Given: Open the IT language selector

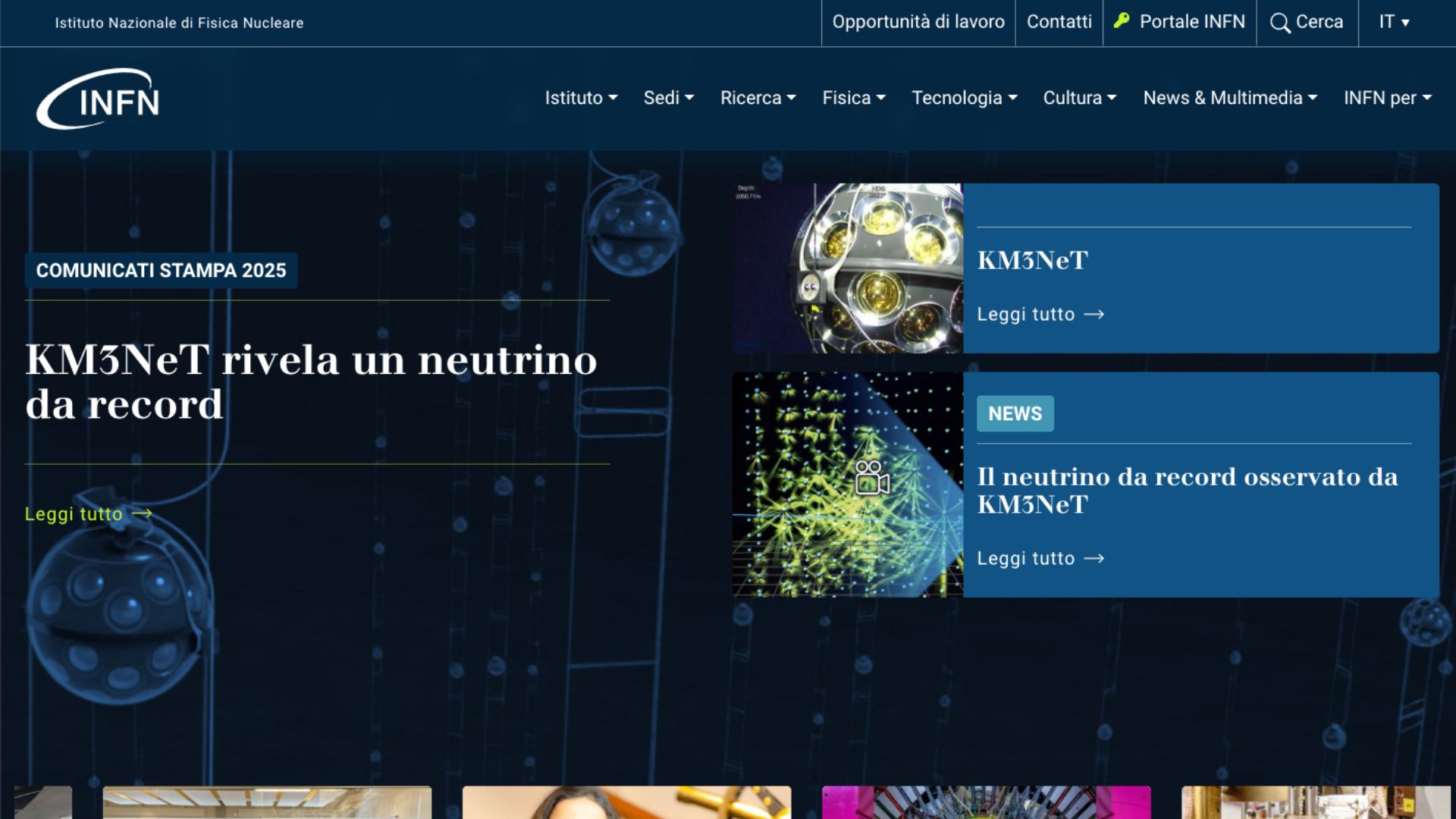Looking at the screenshot, I should 1394,22.
